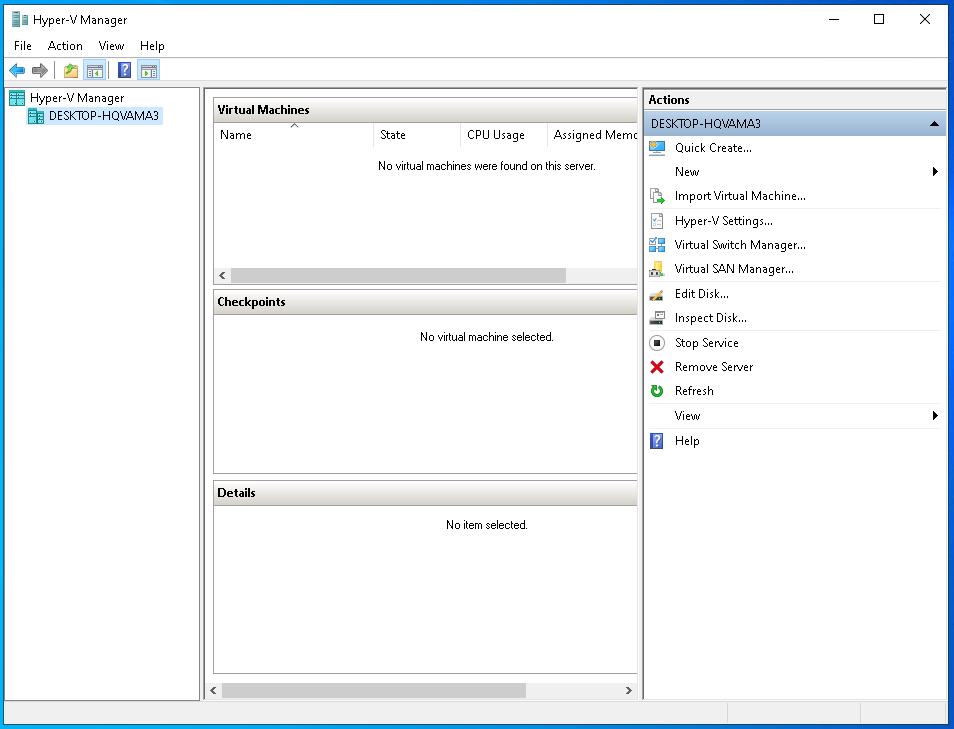Click the Help question mark icon in Actions
The height and width of the screenshot is (729, 954).
657,441
